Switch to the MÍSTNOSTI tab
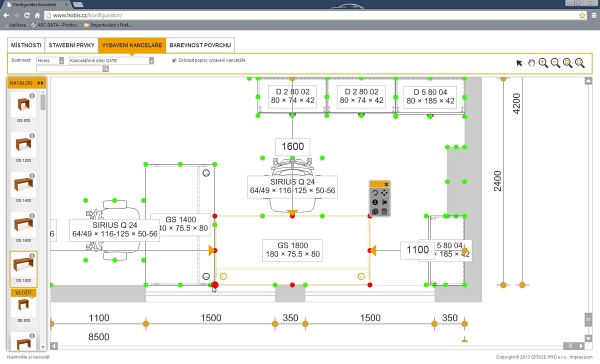This screenshot has width=600, height=364. click(26, 45)
